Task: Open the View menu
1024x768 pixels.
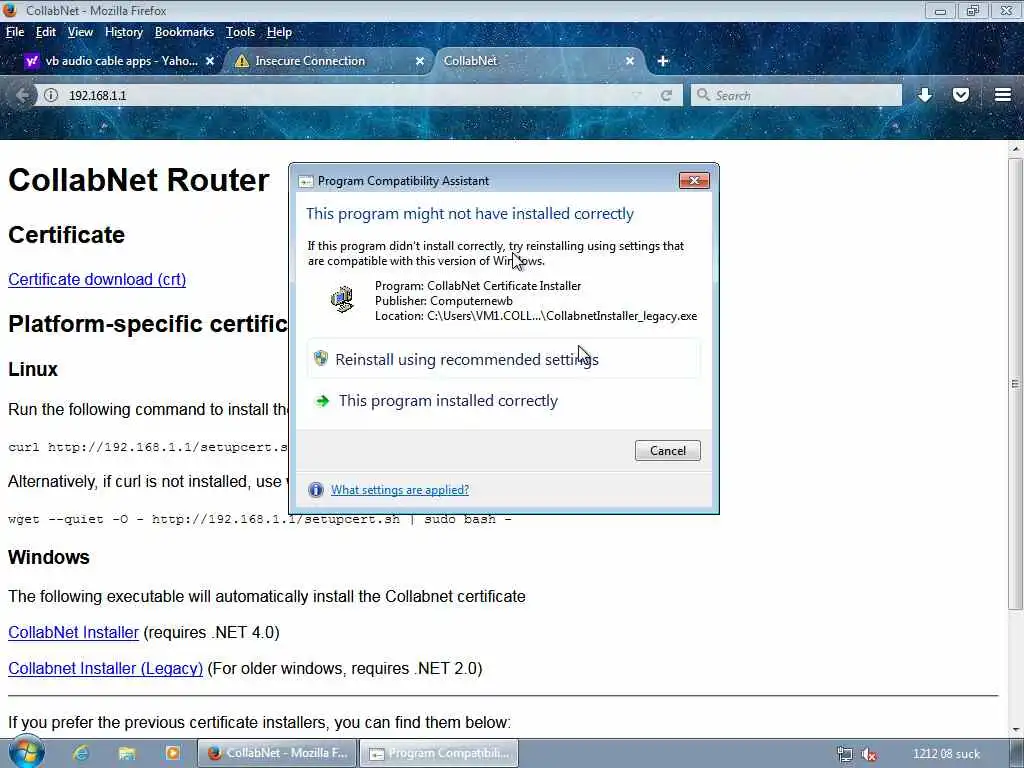Action: (x=80, y=32)
